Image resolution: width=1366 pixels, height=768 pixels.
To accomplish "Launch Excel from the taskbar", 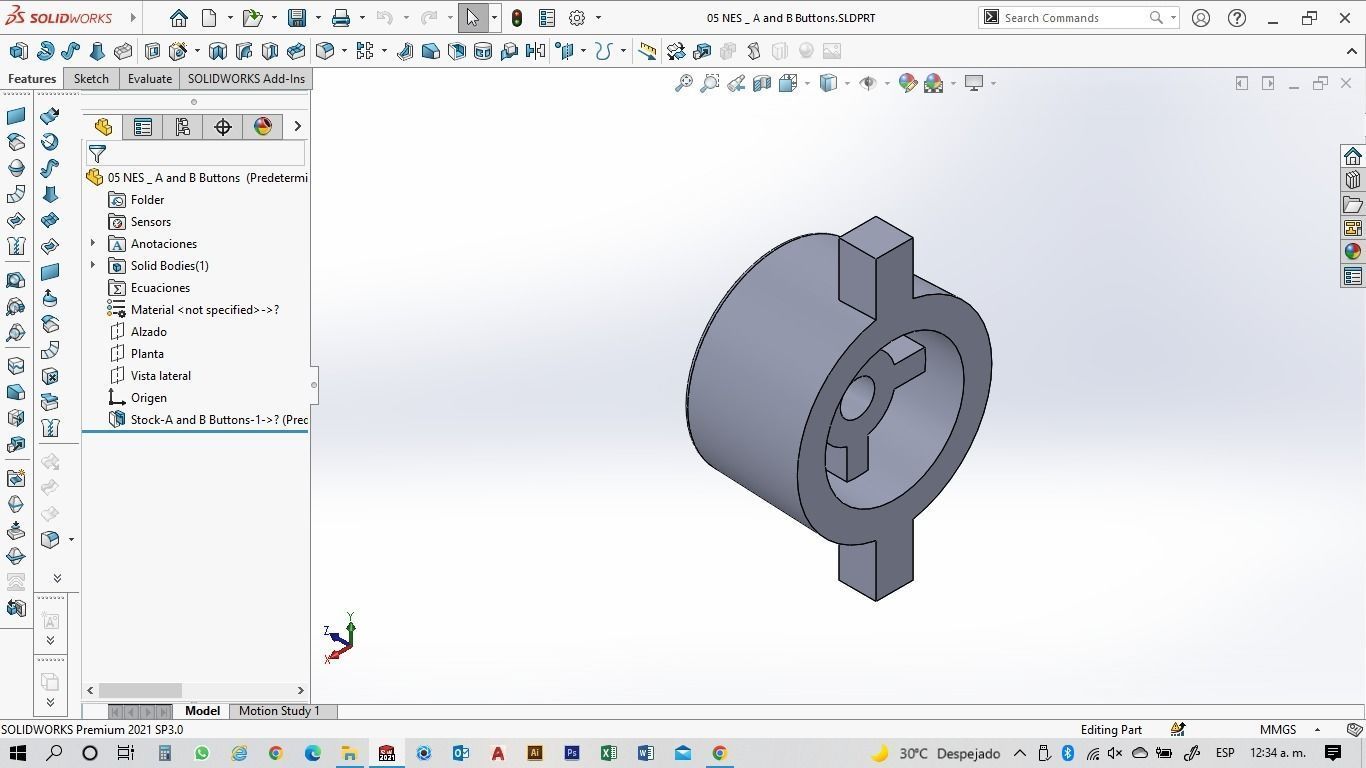I will [x=608, y=753].
